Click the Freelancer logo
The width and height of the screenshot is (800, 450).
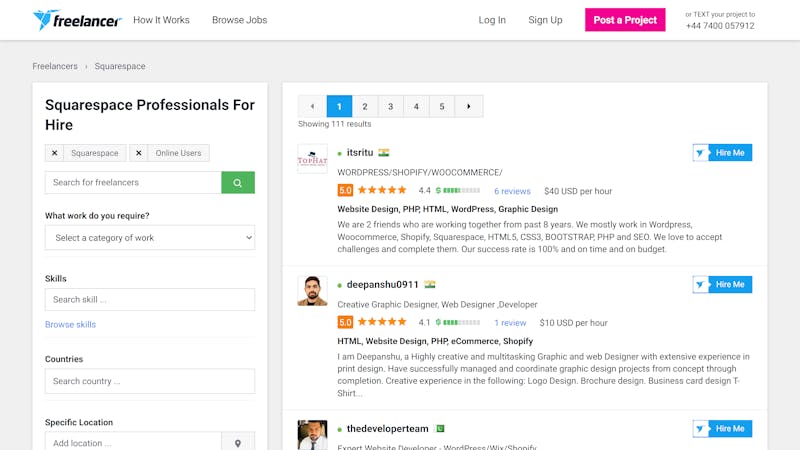pyautogui.click(x=77, y=20)
